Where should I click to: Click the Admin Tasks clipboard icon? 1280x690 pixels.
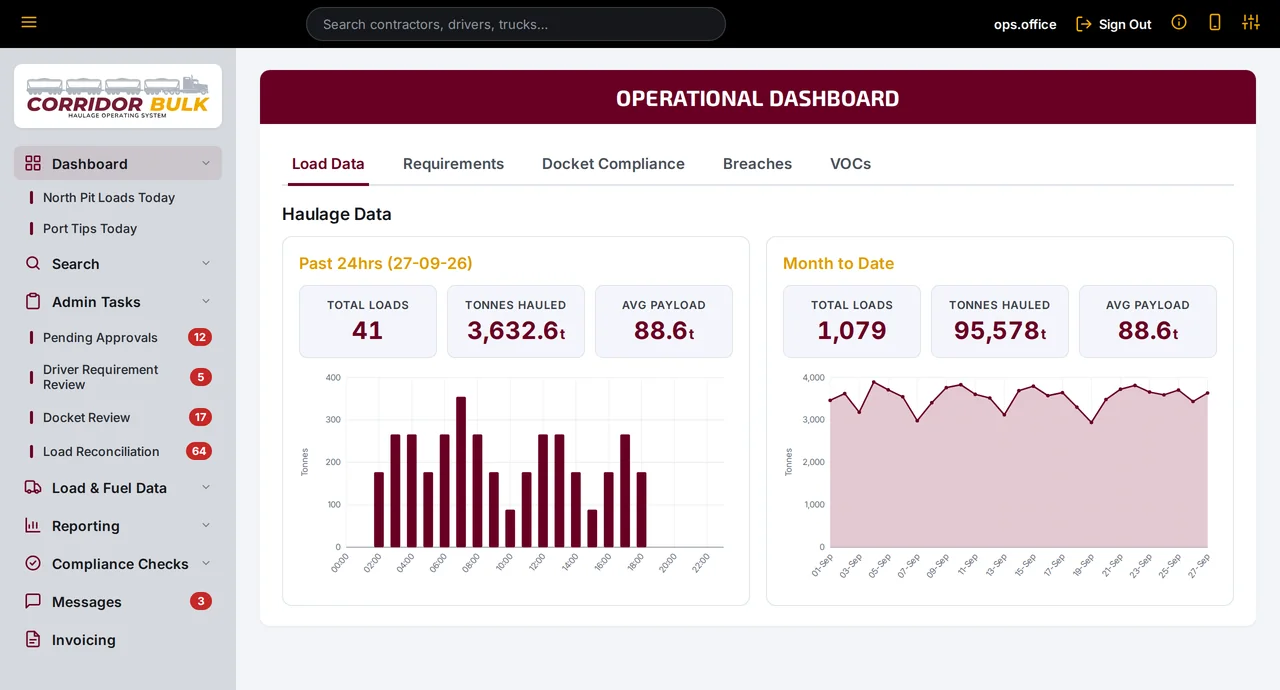[x=33, y=301]
